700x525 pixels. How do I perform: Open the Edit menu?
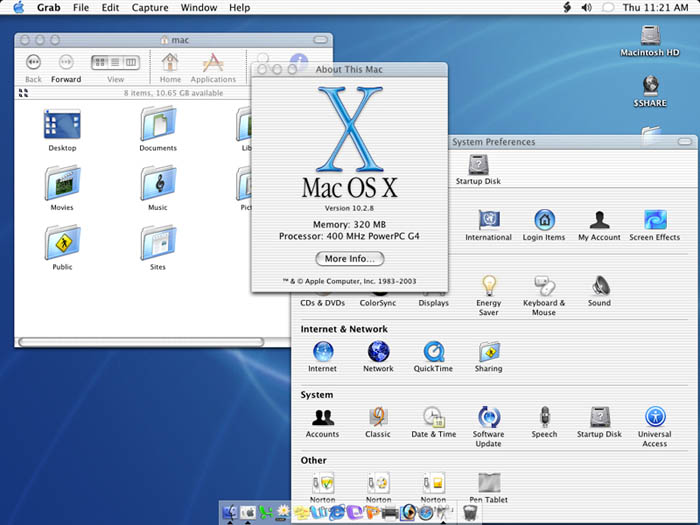click(110, 8)
